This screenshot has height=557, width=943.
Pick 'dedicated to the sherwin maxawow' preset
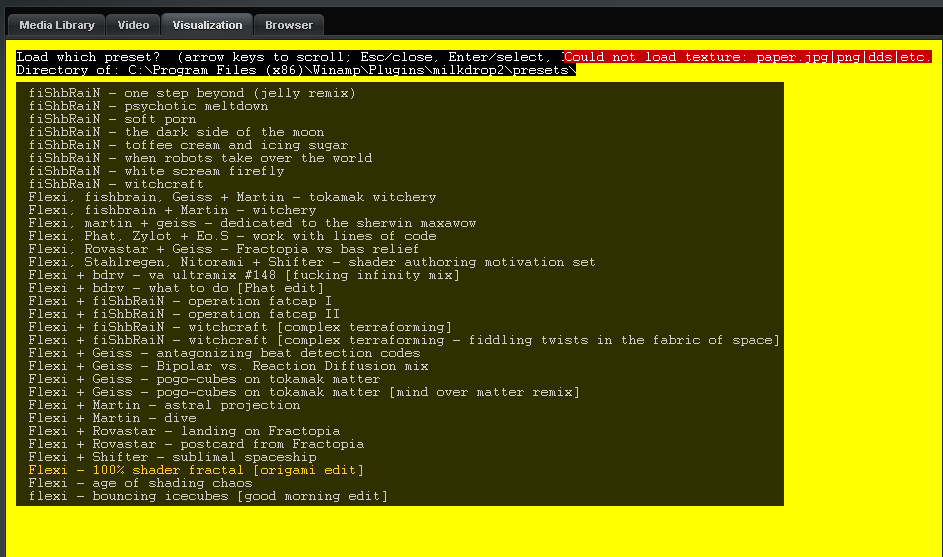tap(252, 223)
